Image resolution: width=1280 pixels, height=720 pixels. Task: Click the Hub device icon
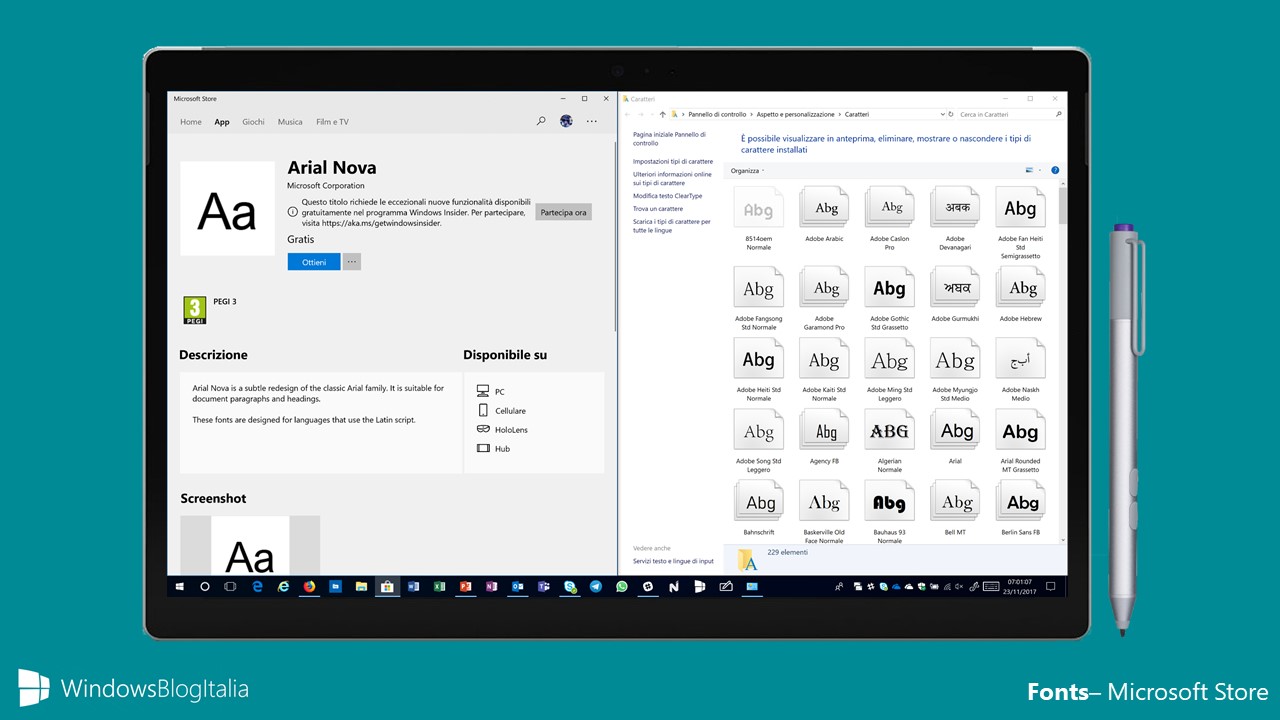(x=483, y=448)
